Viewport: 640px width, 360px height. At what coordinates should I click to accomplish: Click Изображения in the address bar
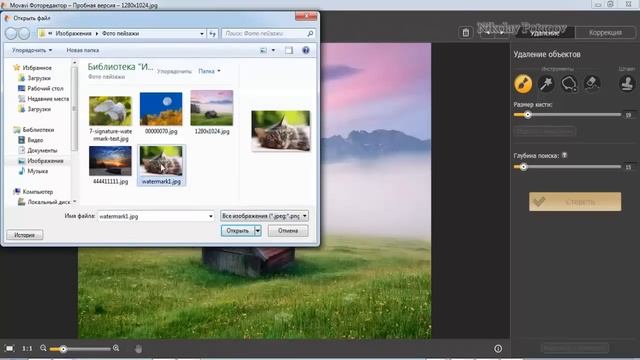pos(73,33)
